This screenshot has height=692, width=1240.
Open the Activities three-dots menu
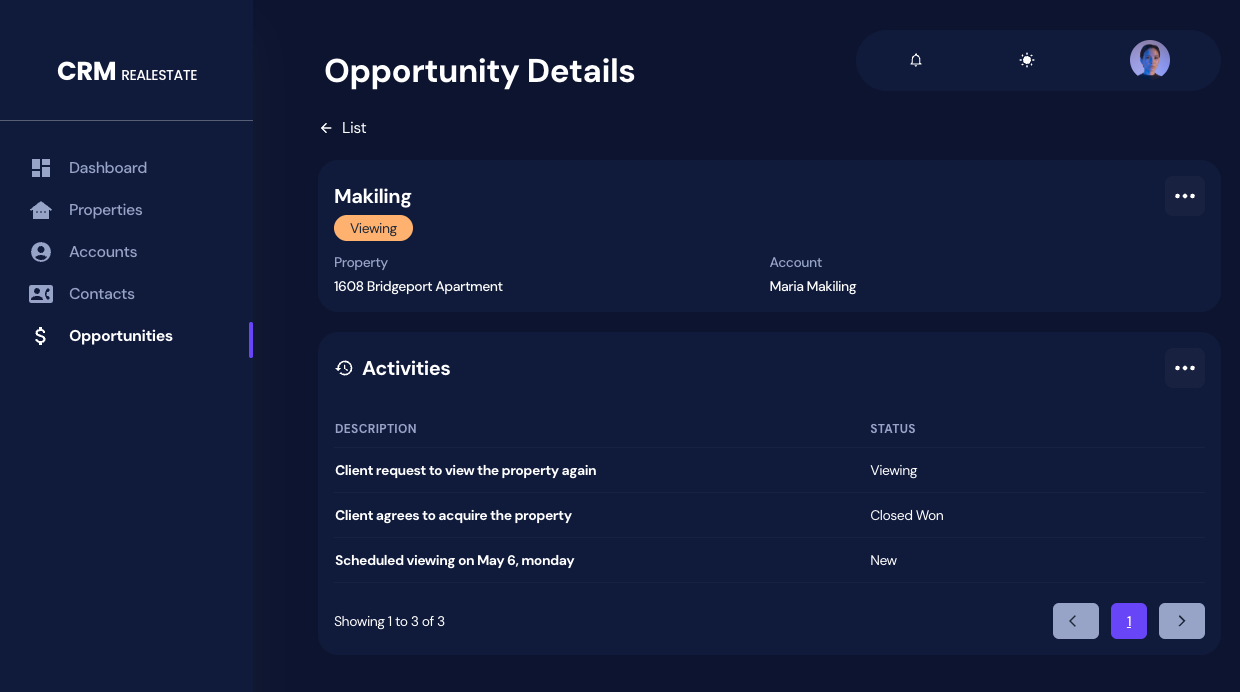pos(1185,368)
